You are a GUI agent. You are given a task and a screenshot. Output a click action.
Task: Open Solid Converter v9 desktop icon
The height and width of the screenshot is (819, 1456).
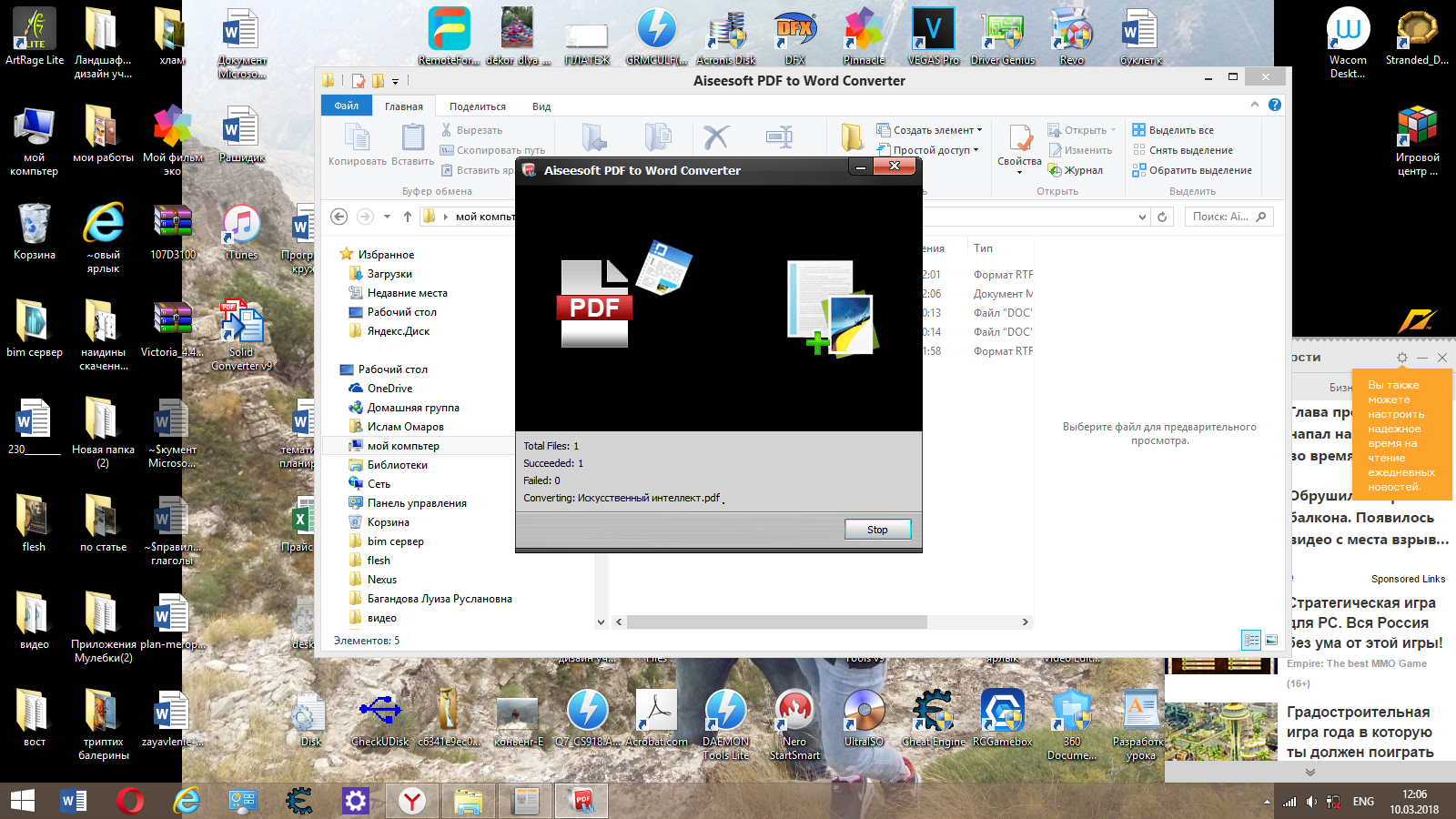pos(241,335)
